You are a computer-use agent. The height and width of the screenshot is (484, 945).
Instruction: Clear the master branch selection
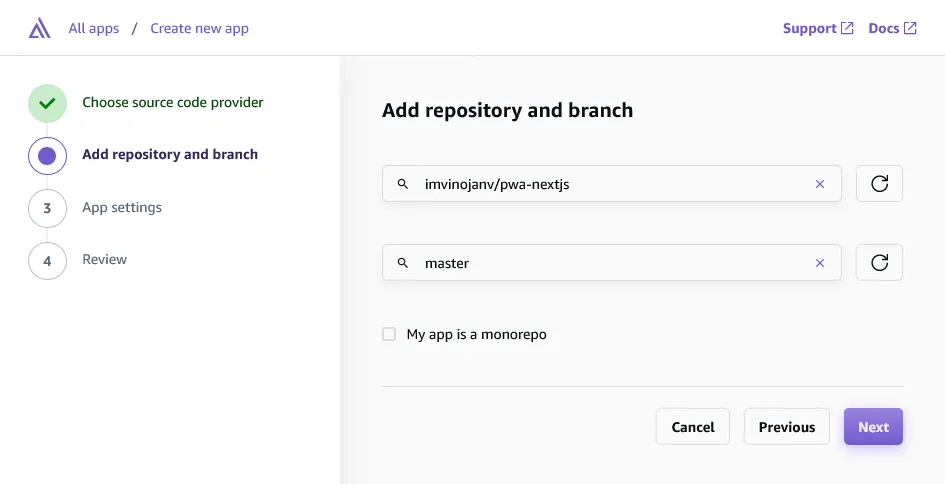click(820, 263)
